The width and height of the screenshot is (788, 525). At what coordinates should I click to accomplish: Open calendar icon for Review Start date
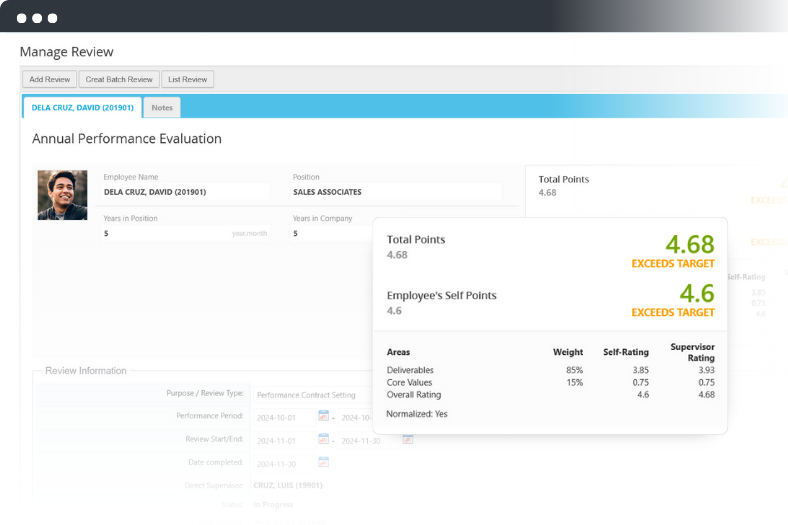tap(324, 439)
